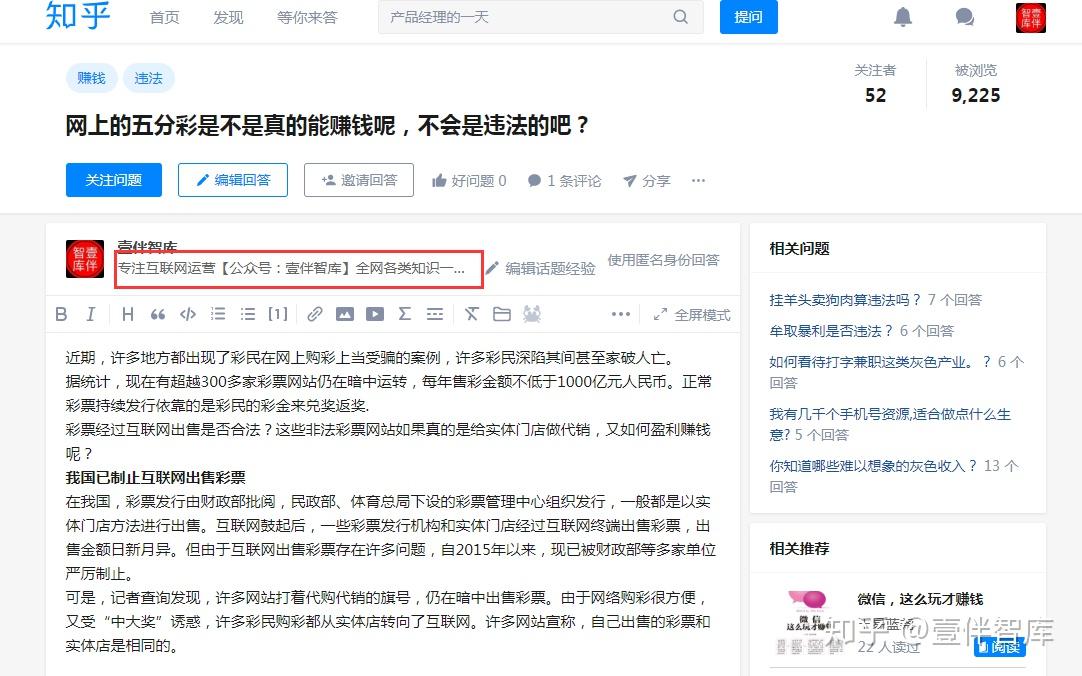Insert an ordered list in the editor

216,313
